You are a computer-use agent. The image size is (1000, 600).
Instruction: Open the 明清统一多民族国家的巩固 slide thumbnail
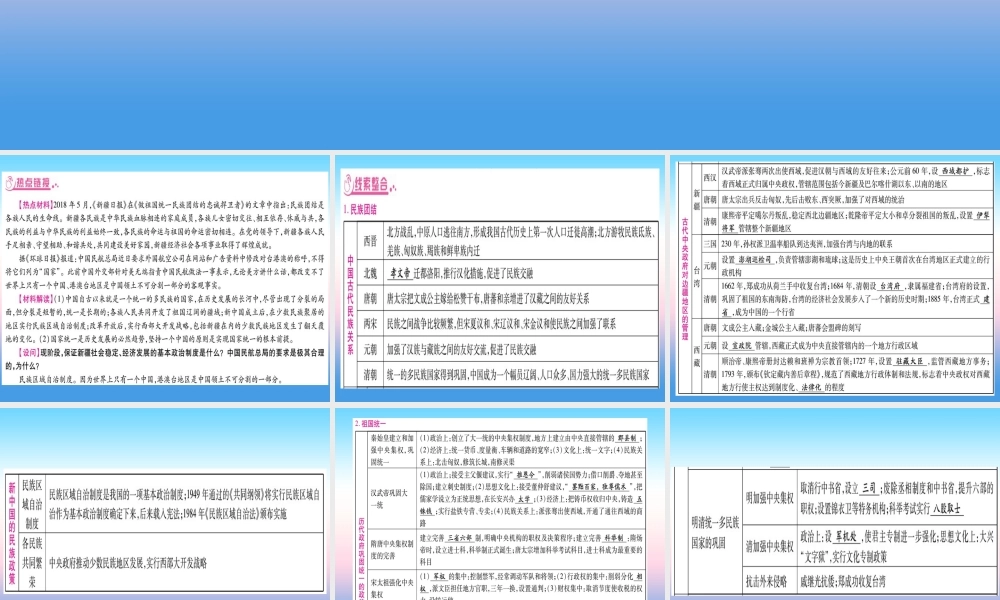tap(835, 504)
